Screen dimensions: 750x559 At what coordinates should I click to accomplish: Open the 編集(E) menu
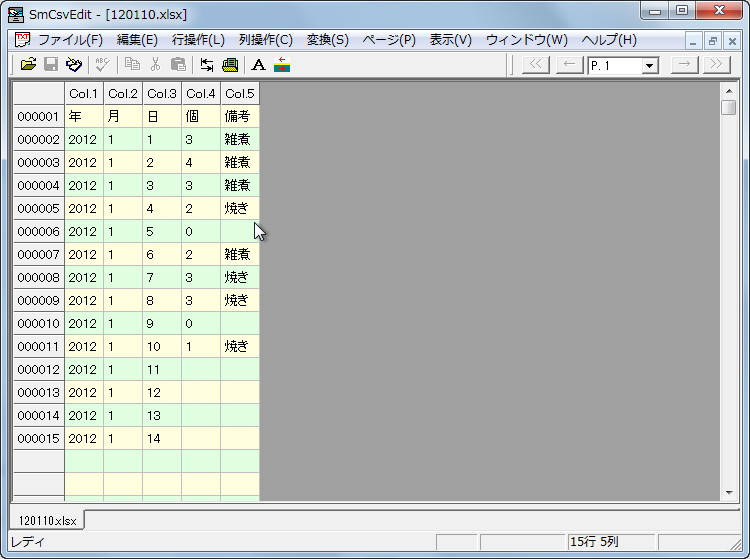(137, 40)
